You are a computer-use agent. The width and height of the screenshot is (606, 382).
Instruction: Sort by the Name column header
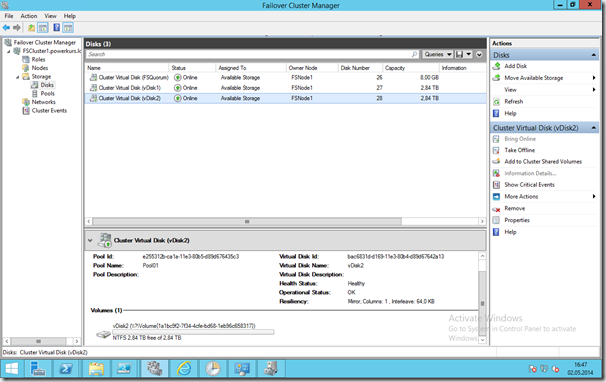click(x=127, y=68)
